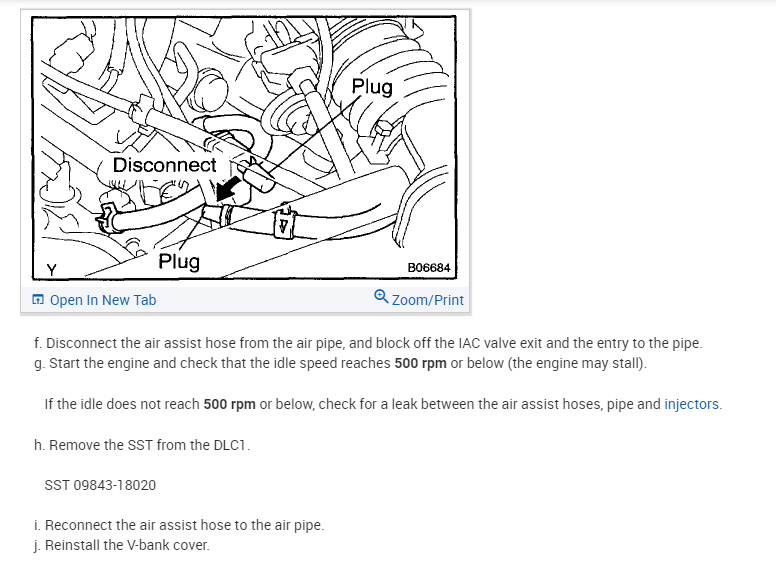Click step i about reconnecting air assist hose

[179, 525]
